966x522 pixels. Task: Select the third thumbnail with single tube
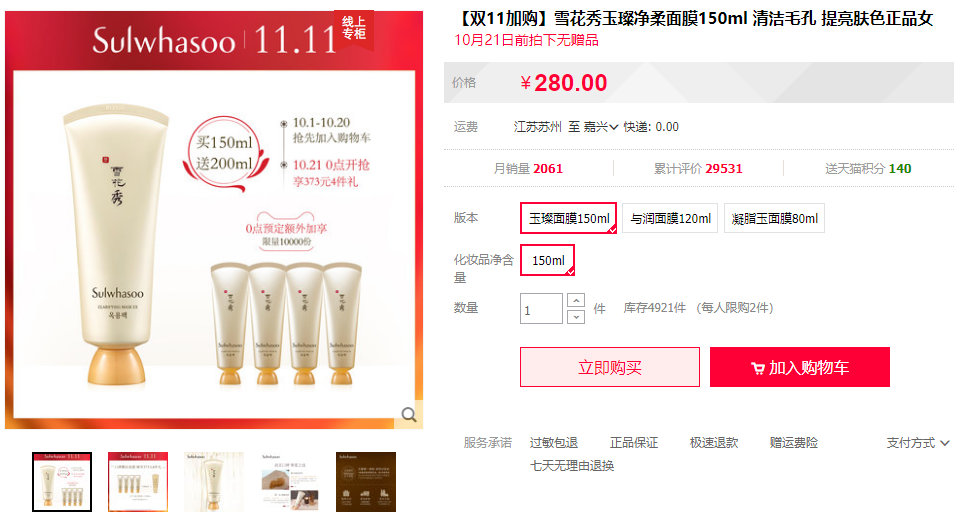(x=214, y=482)
